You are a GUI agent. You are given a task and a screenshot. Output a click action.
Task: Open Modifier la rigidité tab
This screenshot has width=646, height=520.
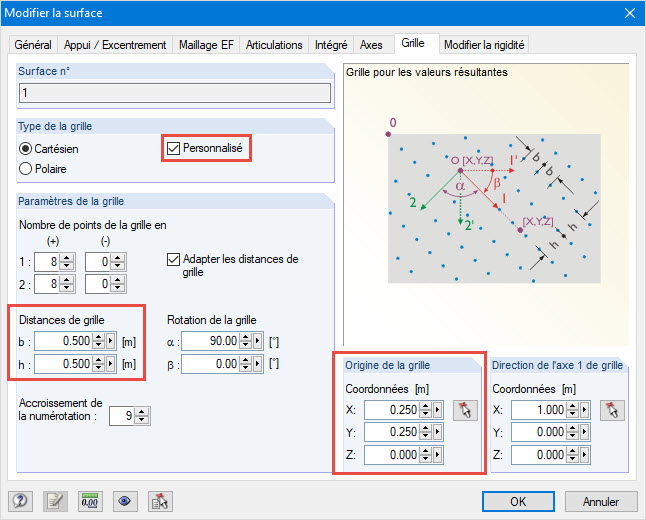tap(484, 45)
